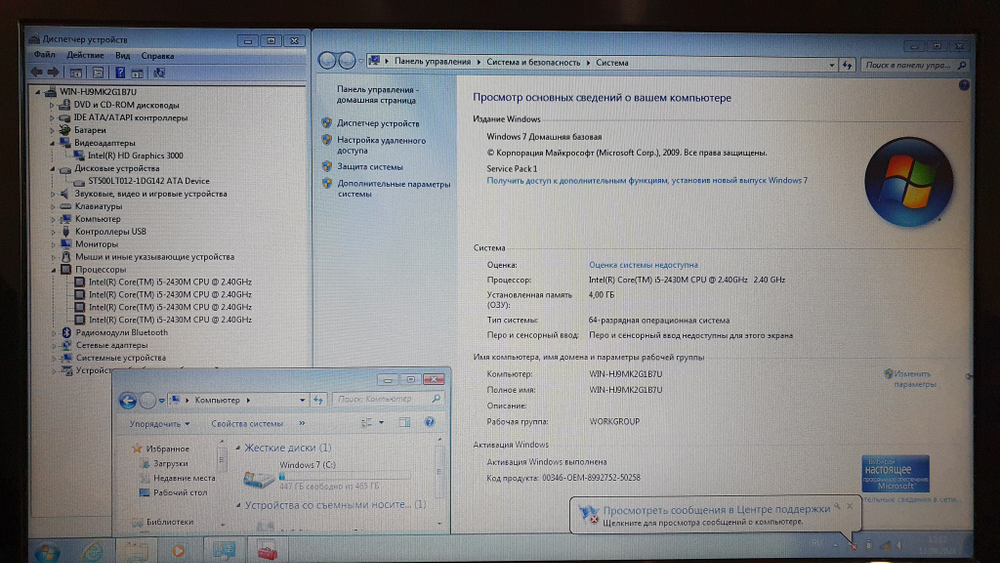Open Windows Media Player from the taskbar

[x=179, y=551]
